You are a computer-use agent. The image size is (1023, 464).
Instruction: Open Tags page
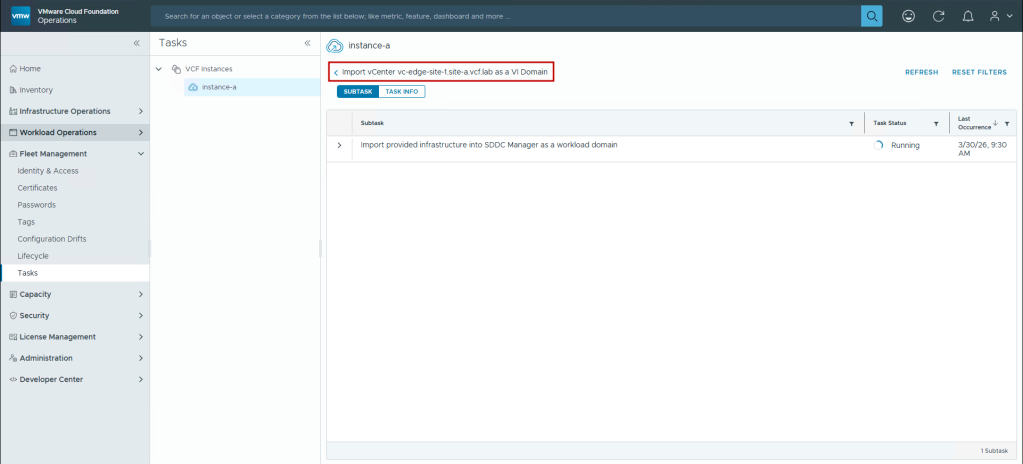tap(26, 222)
